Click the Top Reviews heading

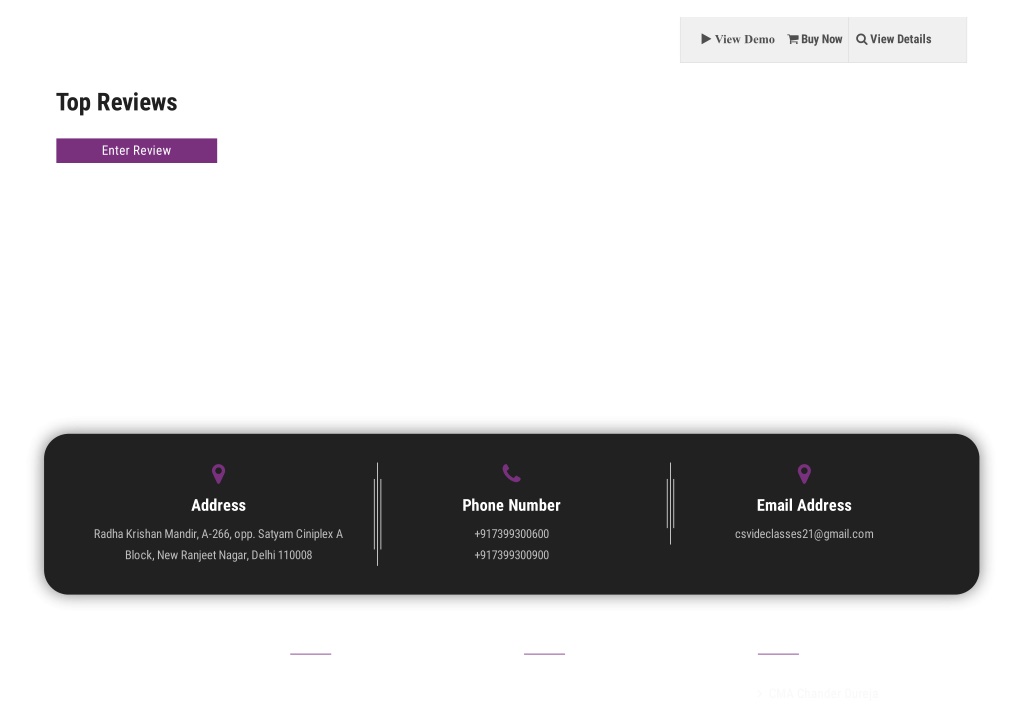tap(116, 103)
